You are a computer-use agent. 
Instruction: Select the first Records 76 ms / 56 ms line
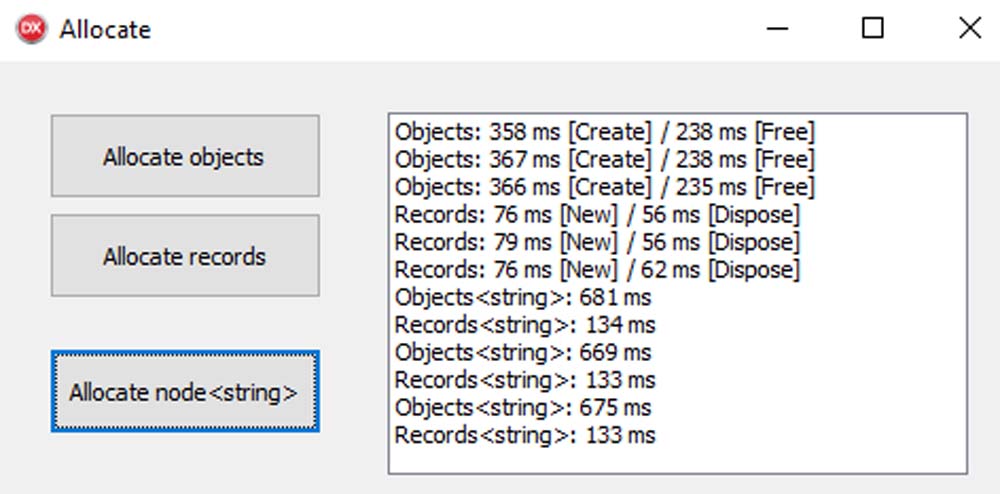597,215
